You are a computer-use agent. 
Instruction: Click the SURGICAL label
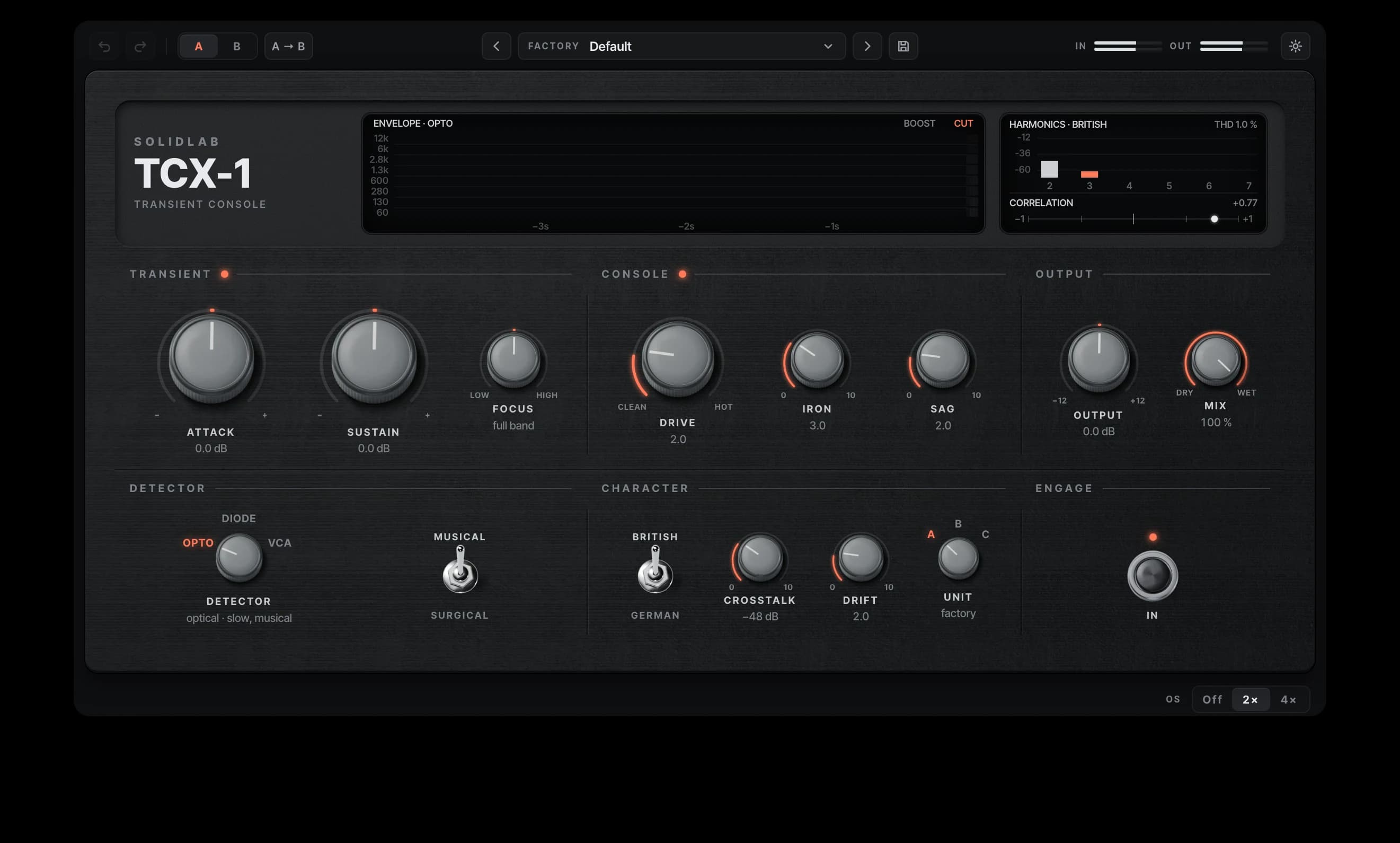click(x=459, y=615)
